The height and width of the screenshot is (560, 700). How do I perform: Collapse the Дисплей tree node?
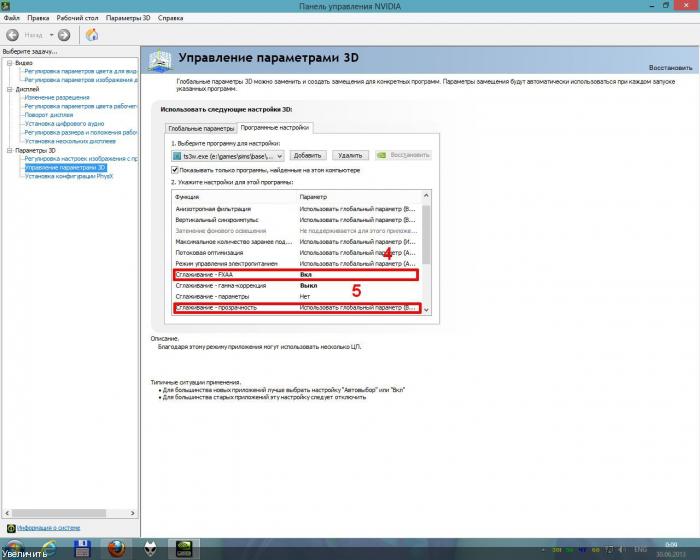[9, 89]
